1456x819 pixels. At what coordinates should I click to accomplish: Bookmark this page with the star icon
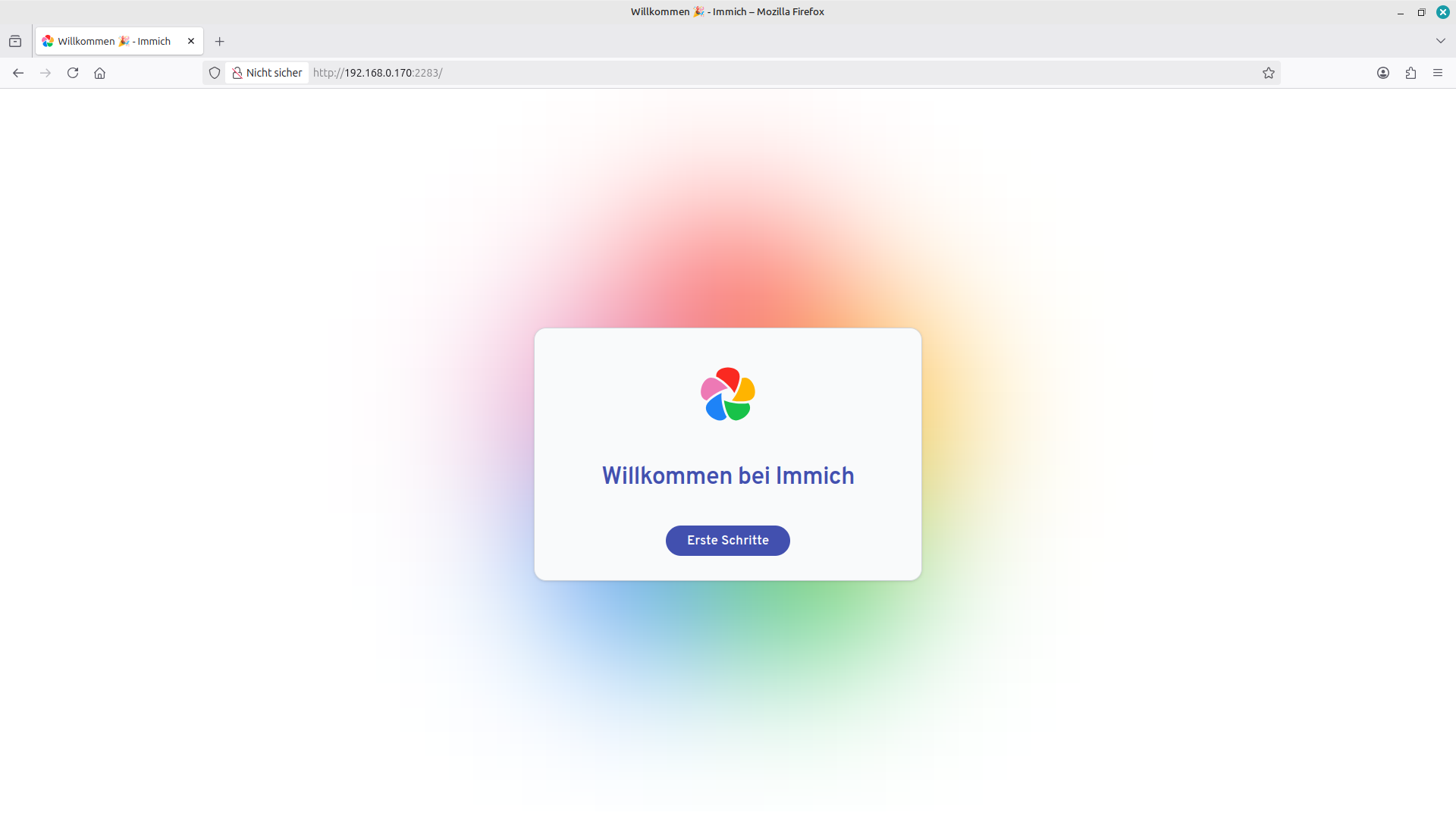pyautogui.click(x=1268, y=73)
